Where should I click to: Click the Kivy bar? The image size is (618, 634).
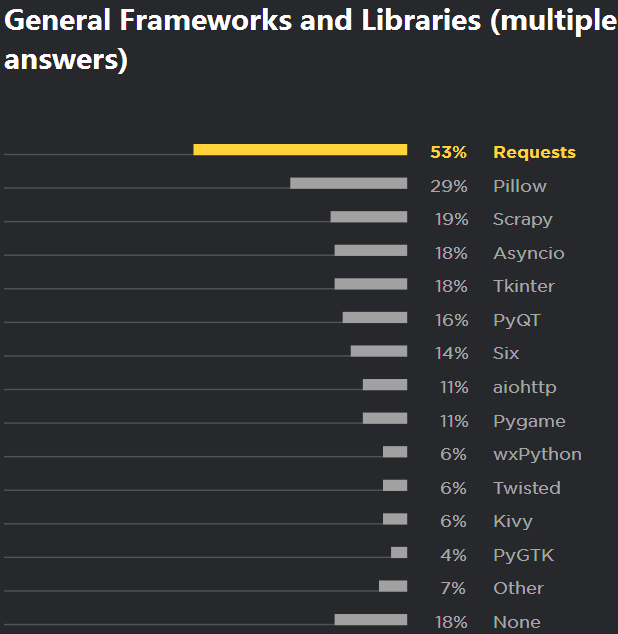pyautogui.click(x=394, y=519)
